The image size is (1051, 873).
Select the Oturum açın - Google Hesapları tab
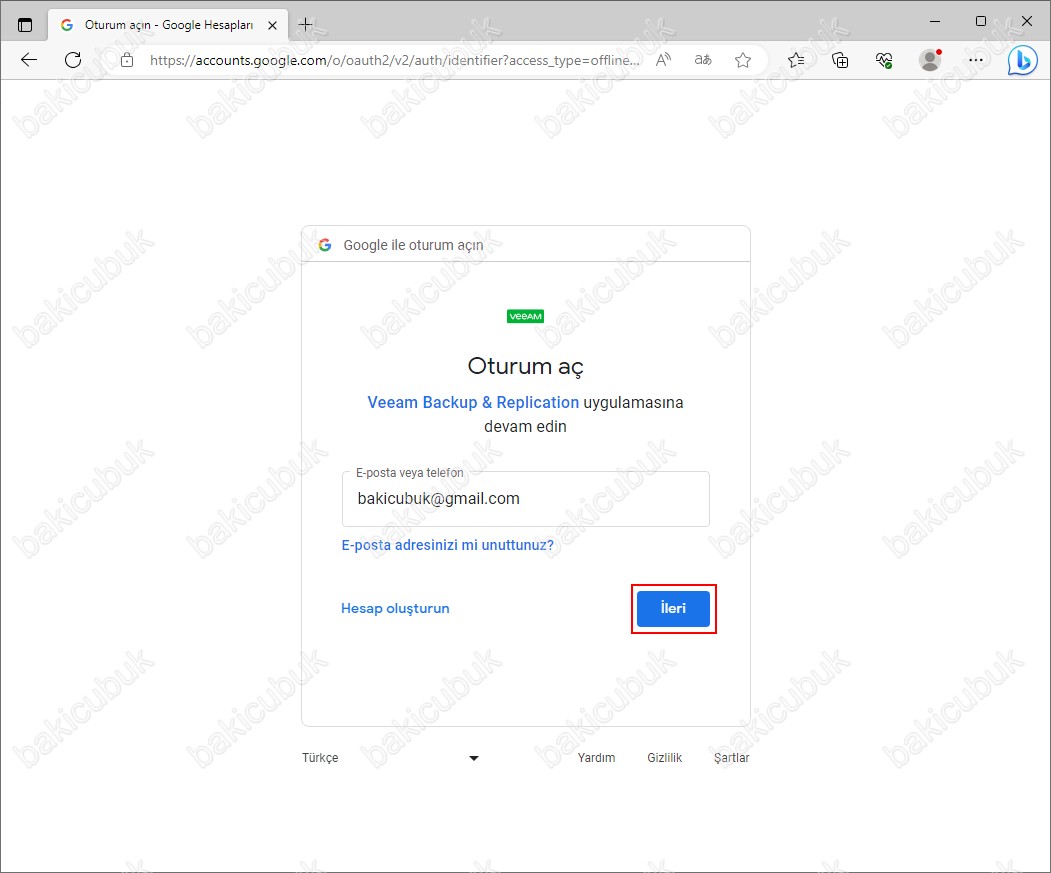[x=168, y=25]
